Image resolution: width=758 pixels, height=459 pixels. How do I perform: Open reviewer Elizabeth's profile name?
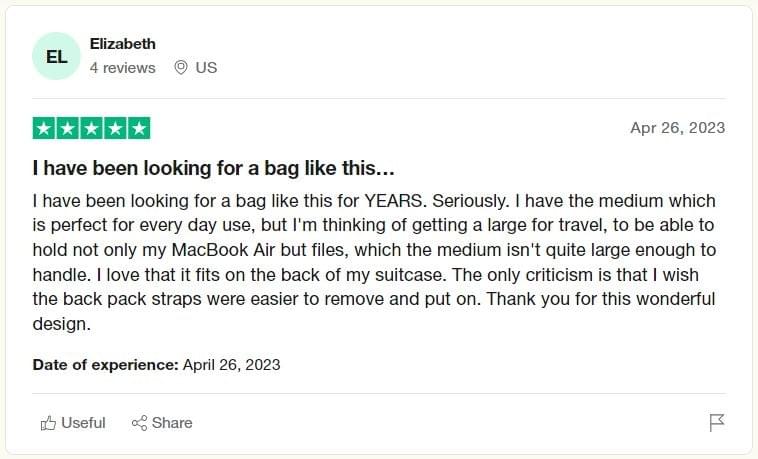[x=123, y=44]
